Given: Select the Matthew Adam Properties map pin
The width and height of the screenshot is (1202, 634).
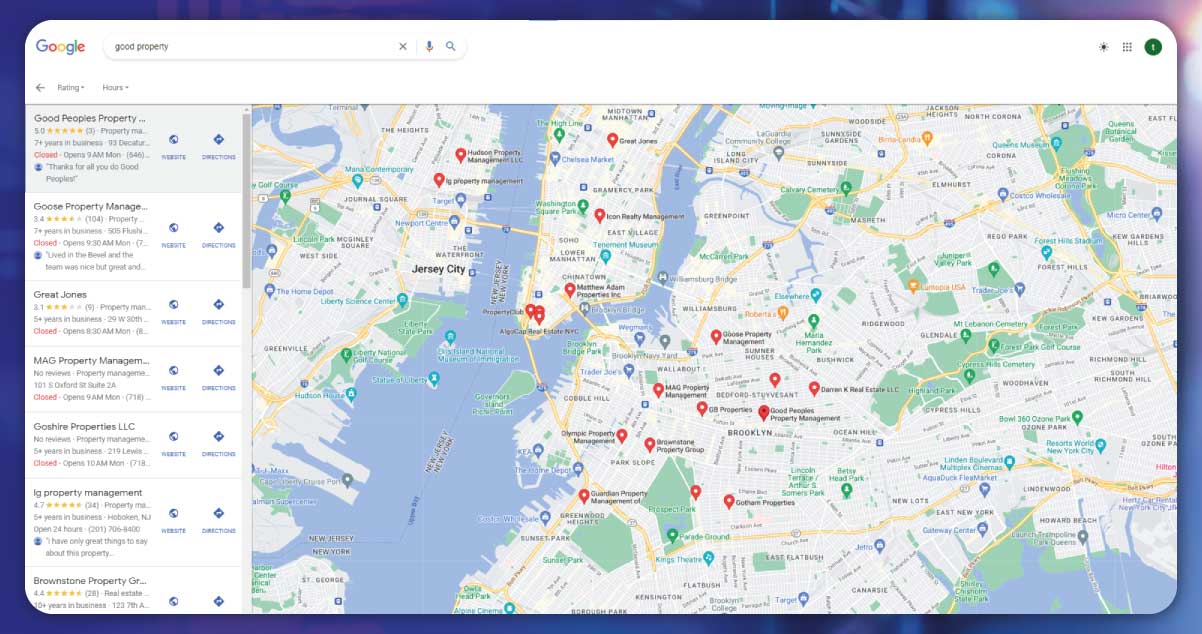Looking at the screenshot, I should (570, 290).
